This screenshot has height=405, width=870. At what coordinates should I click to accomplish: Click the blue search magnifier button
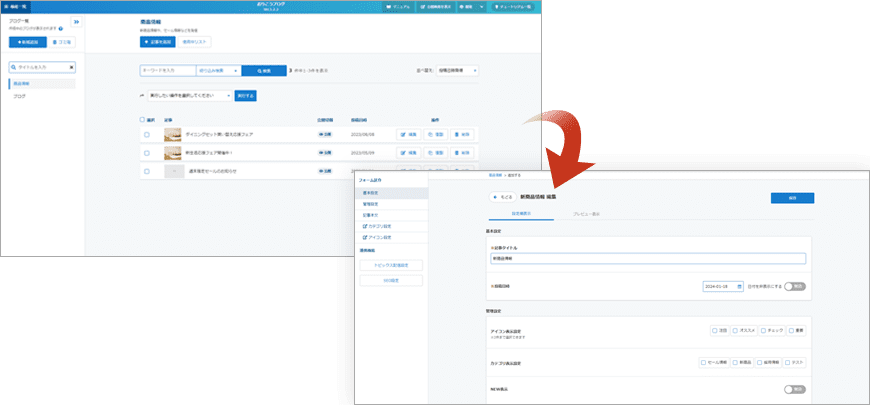[263, 71]
